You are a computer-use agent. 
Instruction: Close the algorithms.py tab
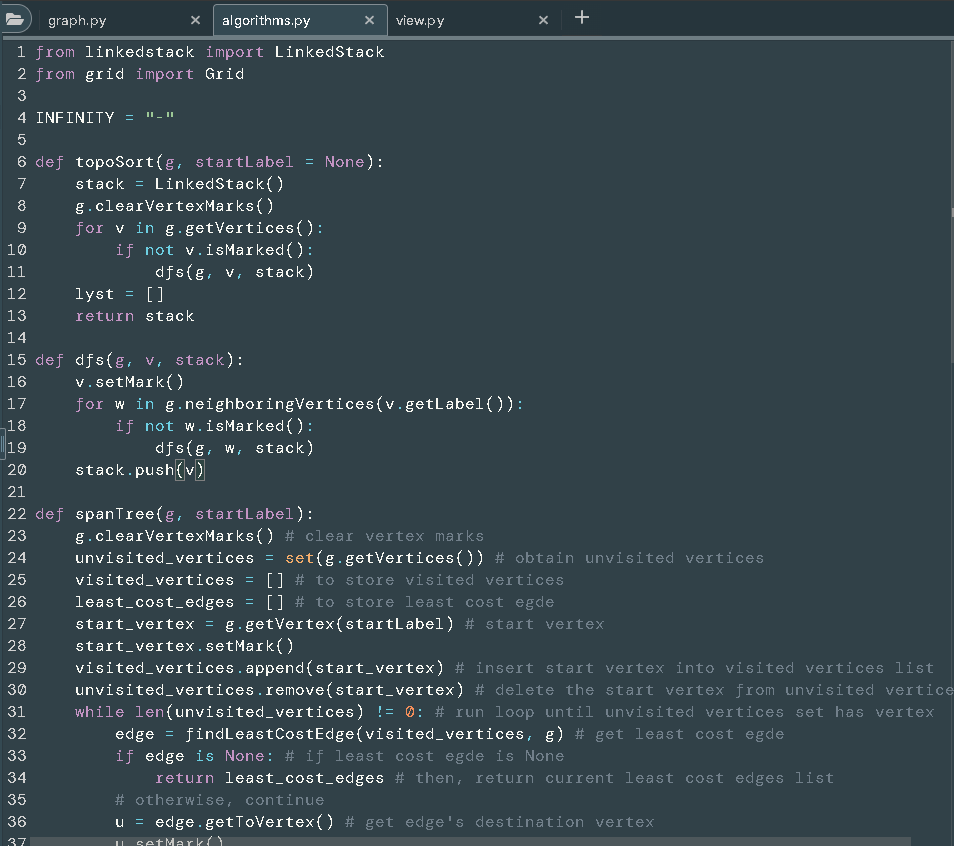tap(370, 19)
